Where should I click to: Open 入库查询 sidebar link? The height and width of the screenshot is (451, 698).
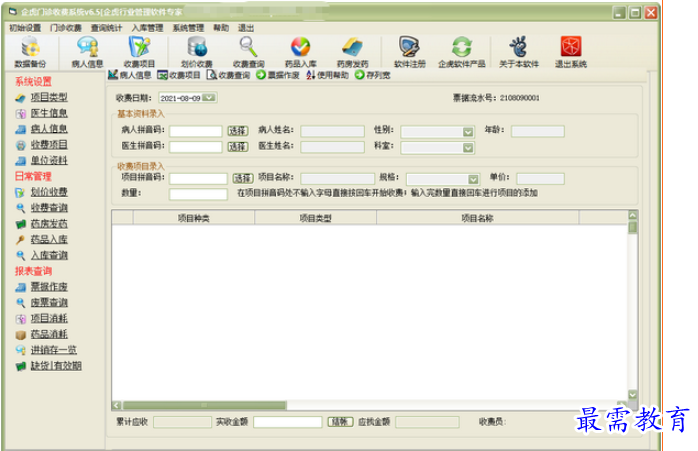49,255
